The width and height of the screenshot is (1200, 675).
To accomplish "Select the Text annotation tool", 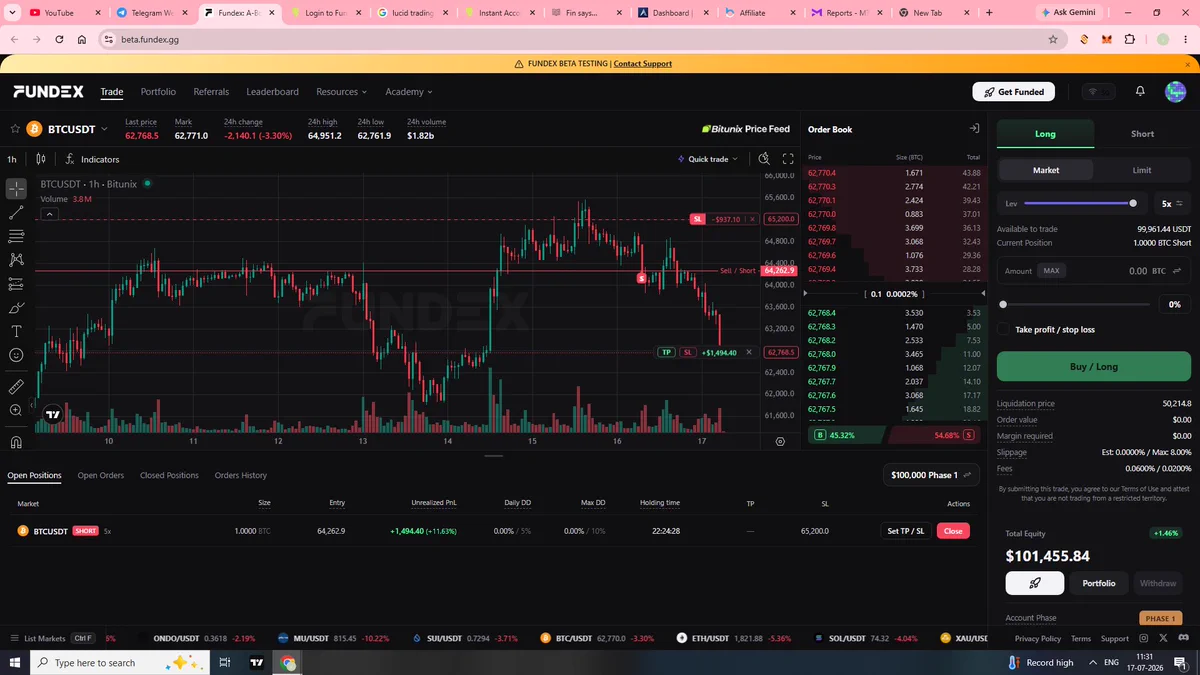I will [16, 331].
